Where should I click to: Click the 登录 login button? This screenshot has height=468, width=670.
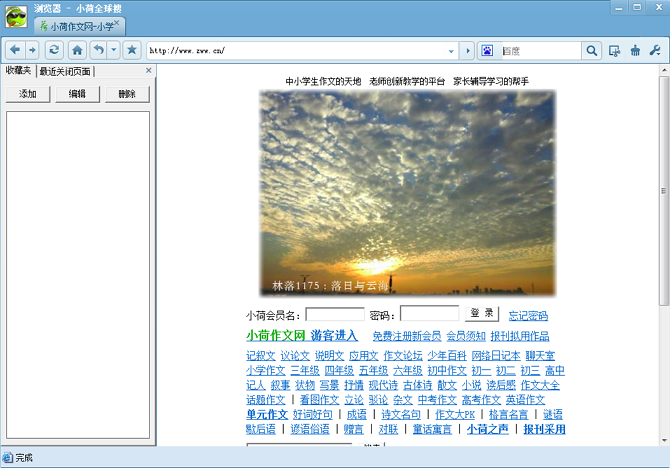[x=482, y=313]
